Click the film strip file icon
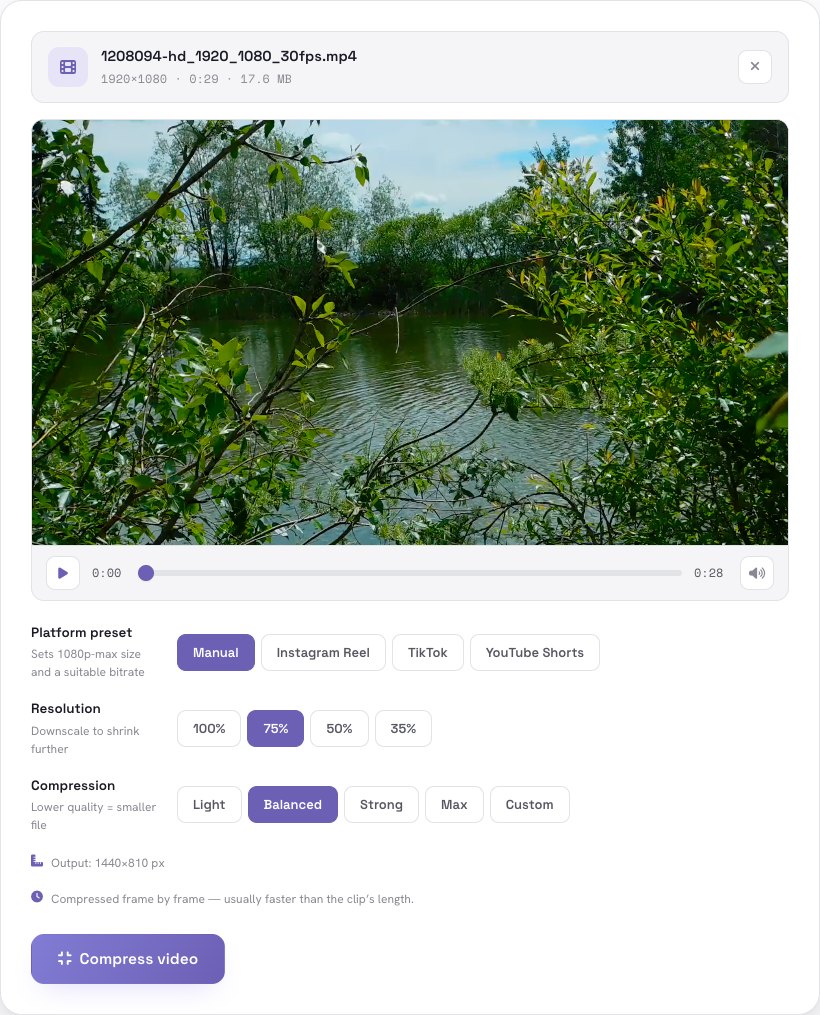 (x=68, y=67)
